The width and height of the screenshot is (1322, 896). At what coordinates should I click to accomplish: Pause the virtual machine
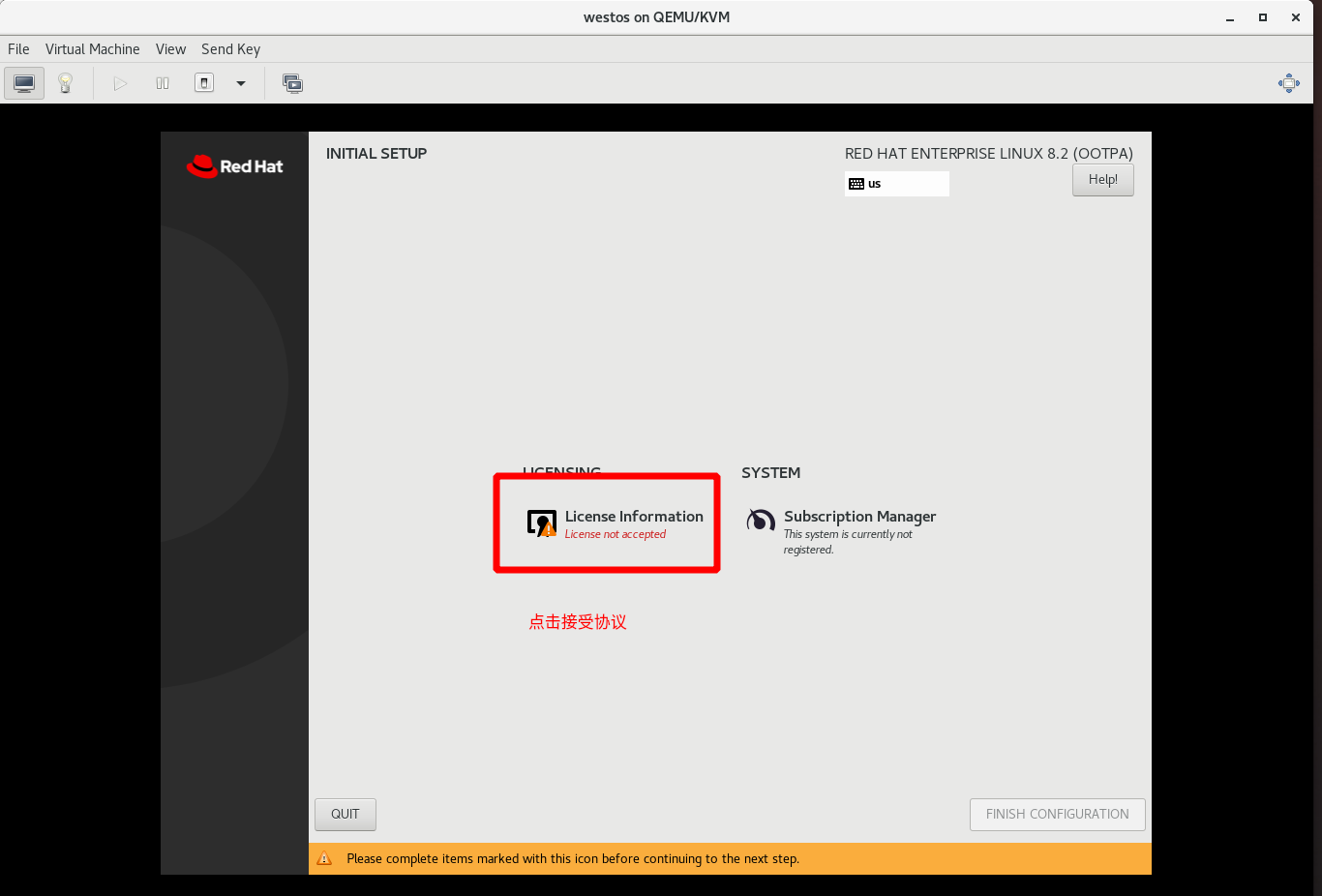pyautogui.click(x=163, y=83)
